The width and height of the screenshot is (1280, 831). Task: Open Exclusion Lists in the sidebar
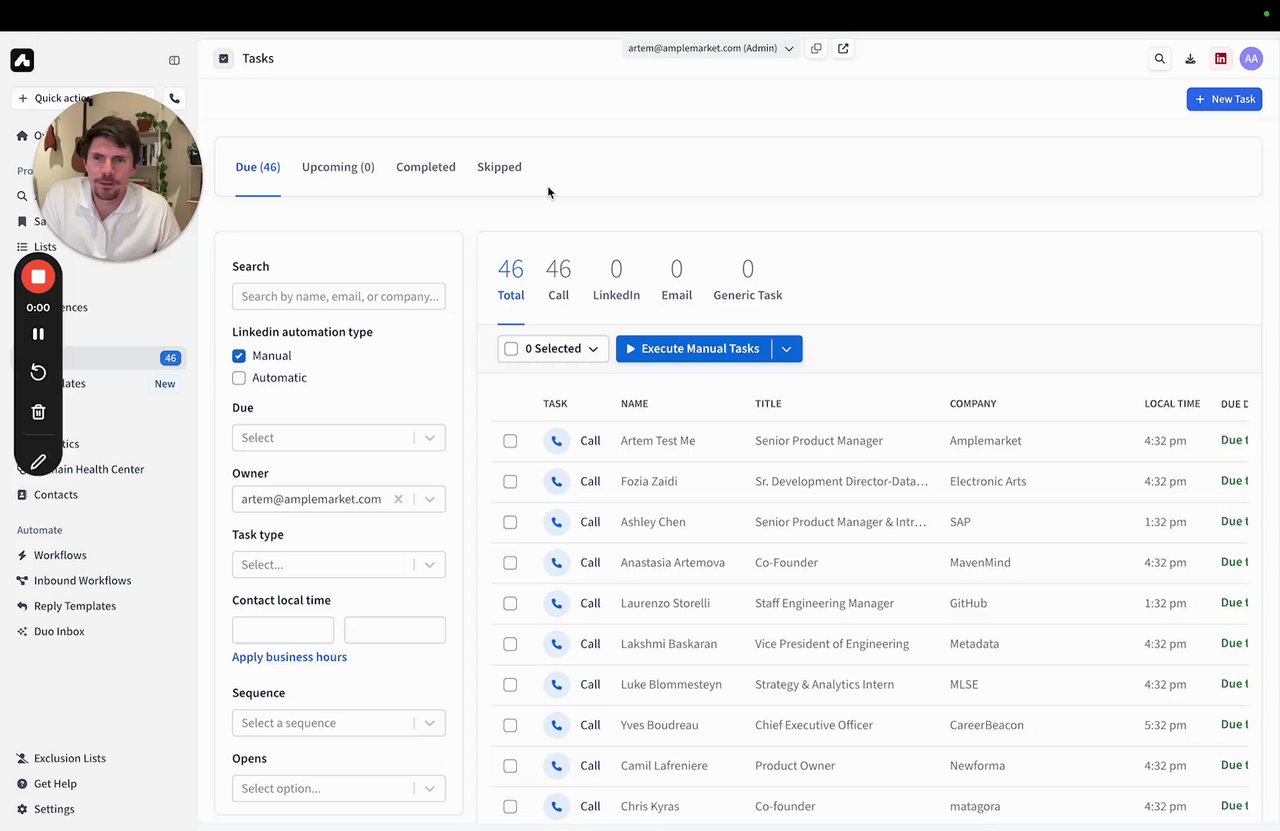(70, 758)
